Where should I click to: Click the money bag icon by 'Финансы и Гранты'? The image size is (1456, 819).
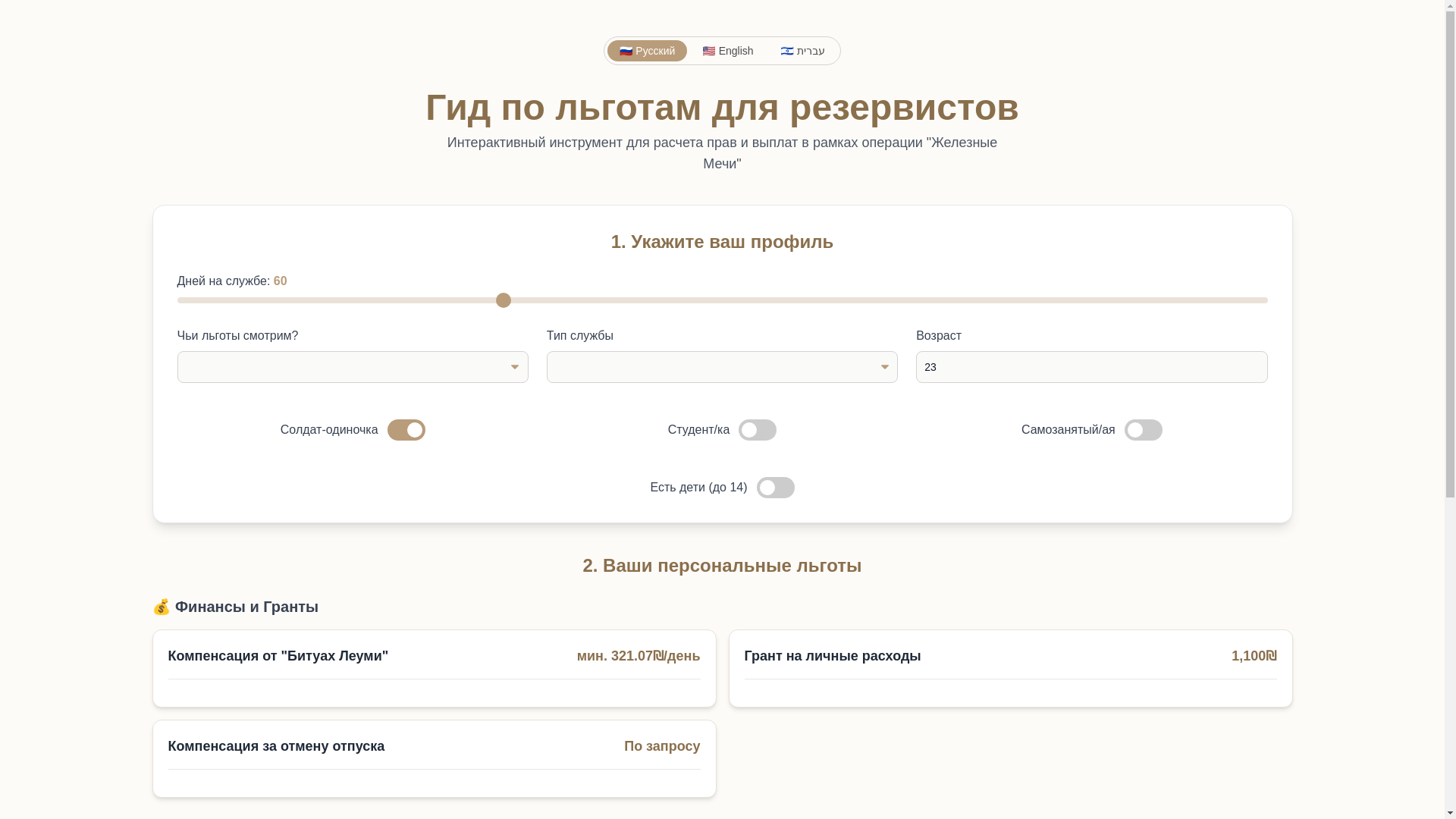[x=162, y=607]
